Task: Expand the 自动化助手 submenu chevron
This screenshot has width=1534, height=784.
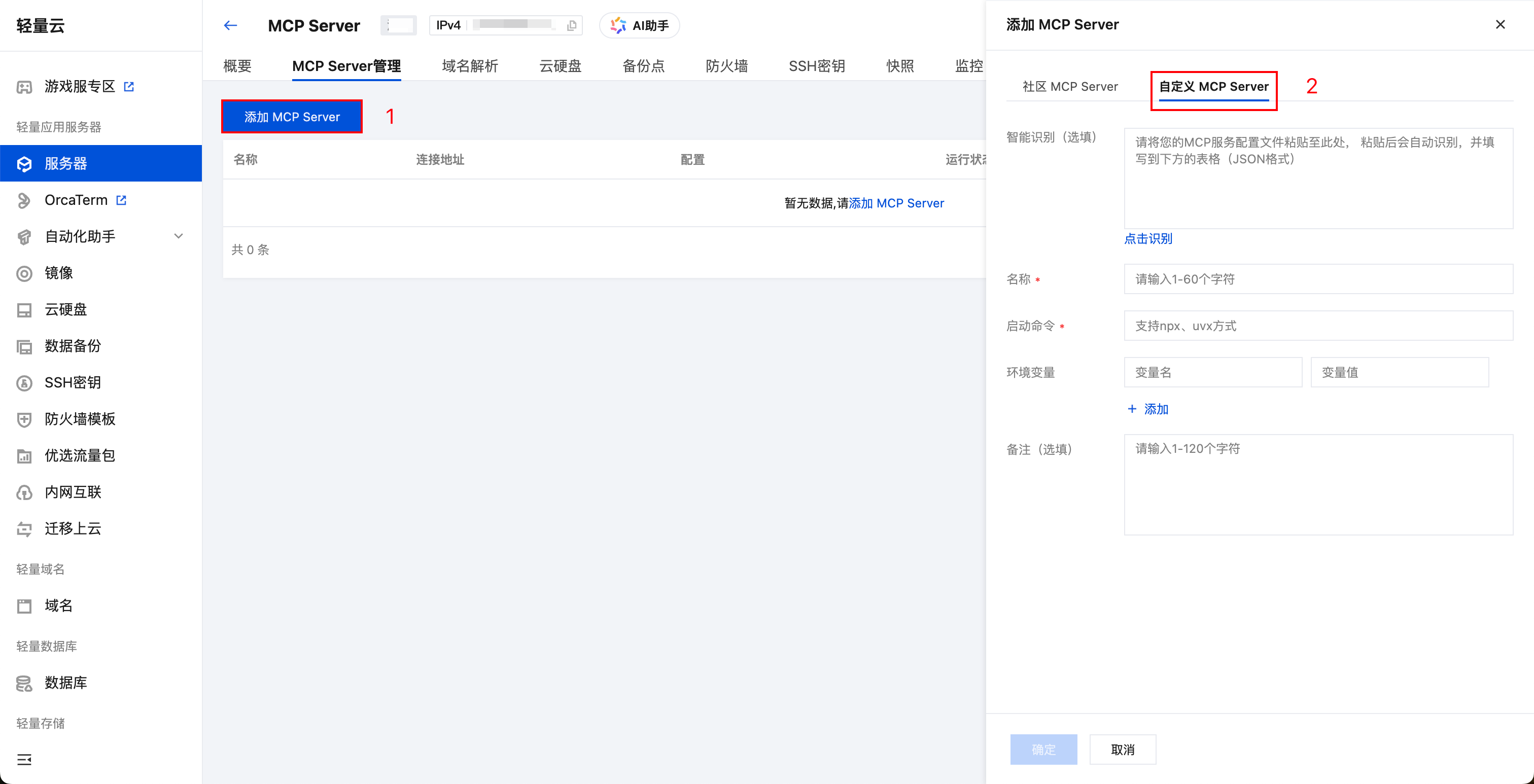Action: point(178,236)
